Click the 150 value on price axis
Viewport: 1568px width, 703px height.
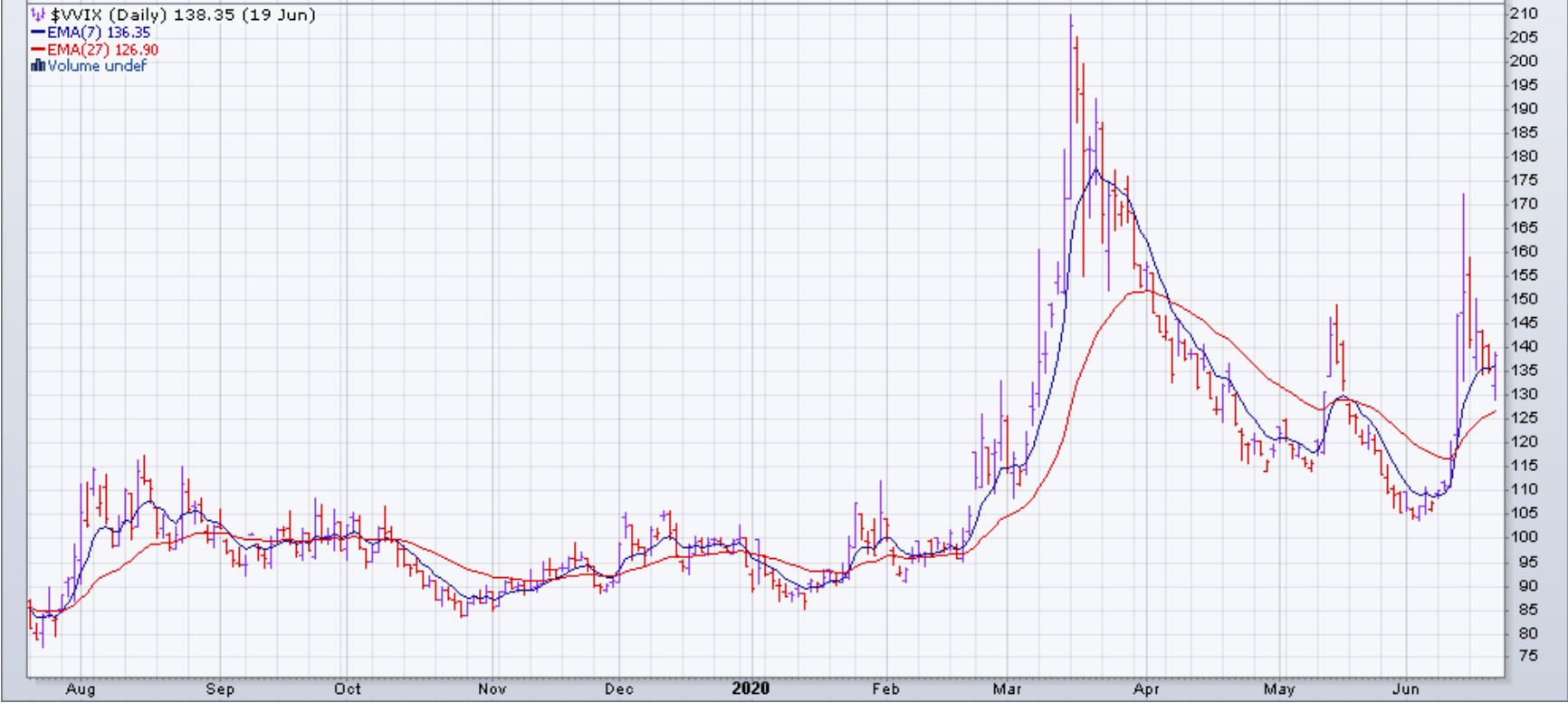tap(1524, 299)
